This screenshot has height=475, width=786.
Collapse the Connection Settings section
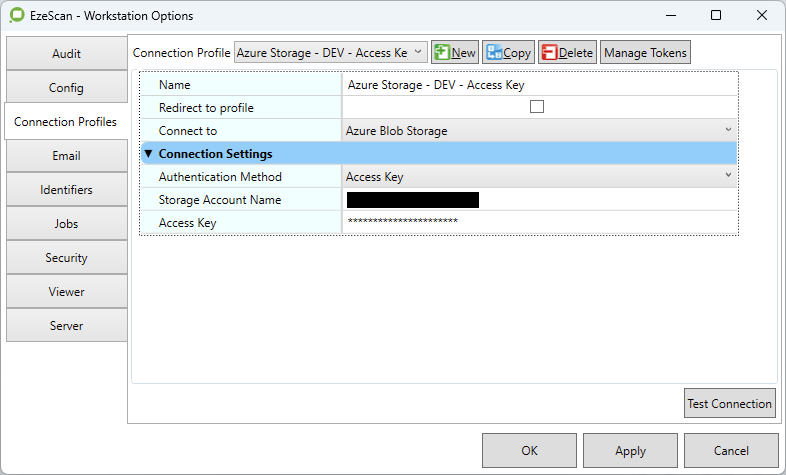pyautogui.click(x=149, y=154)
